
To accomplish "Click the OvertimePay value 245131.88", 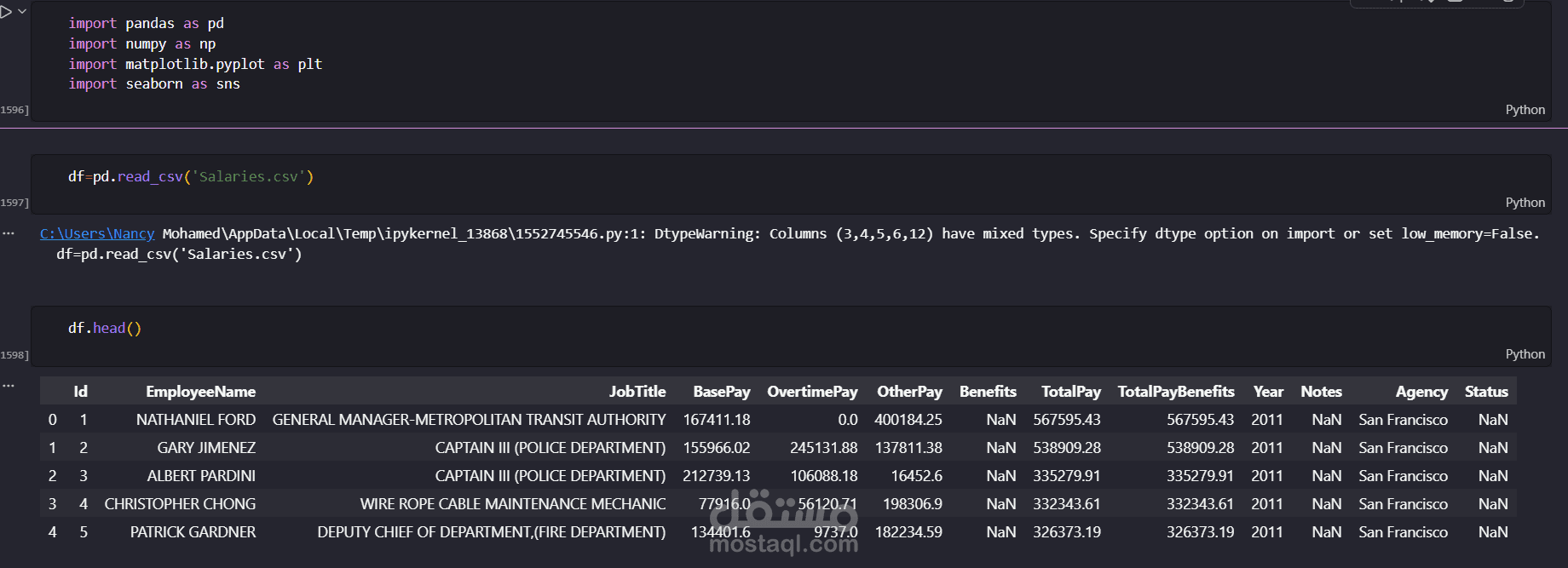I will [824, 448].
